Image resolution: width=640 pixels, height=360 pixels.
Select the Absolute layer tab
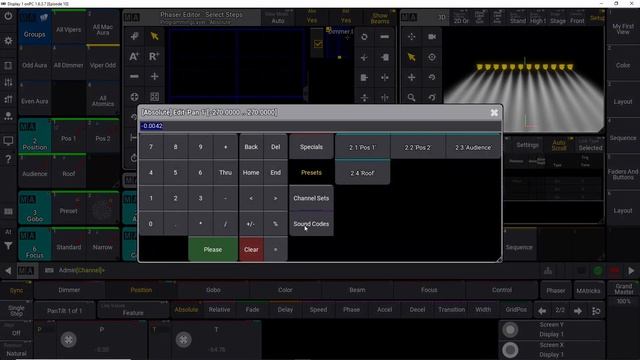click(x=186, y=310)
